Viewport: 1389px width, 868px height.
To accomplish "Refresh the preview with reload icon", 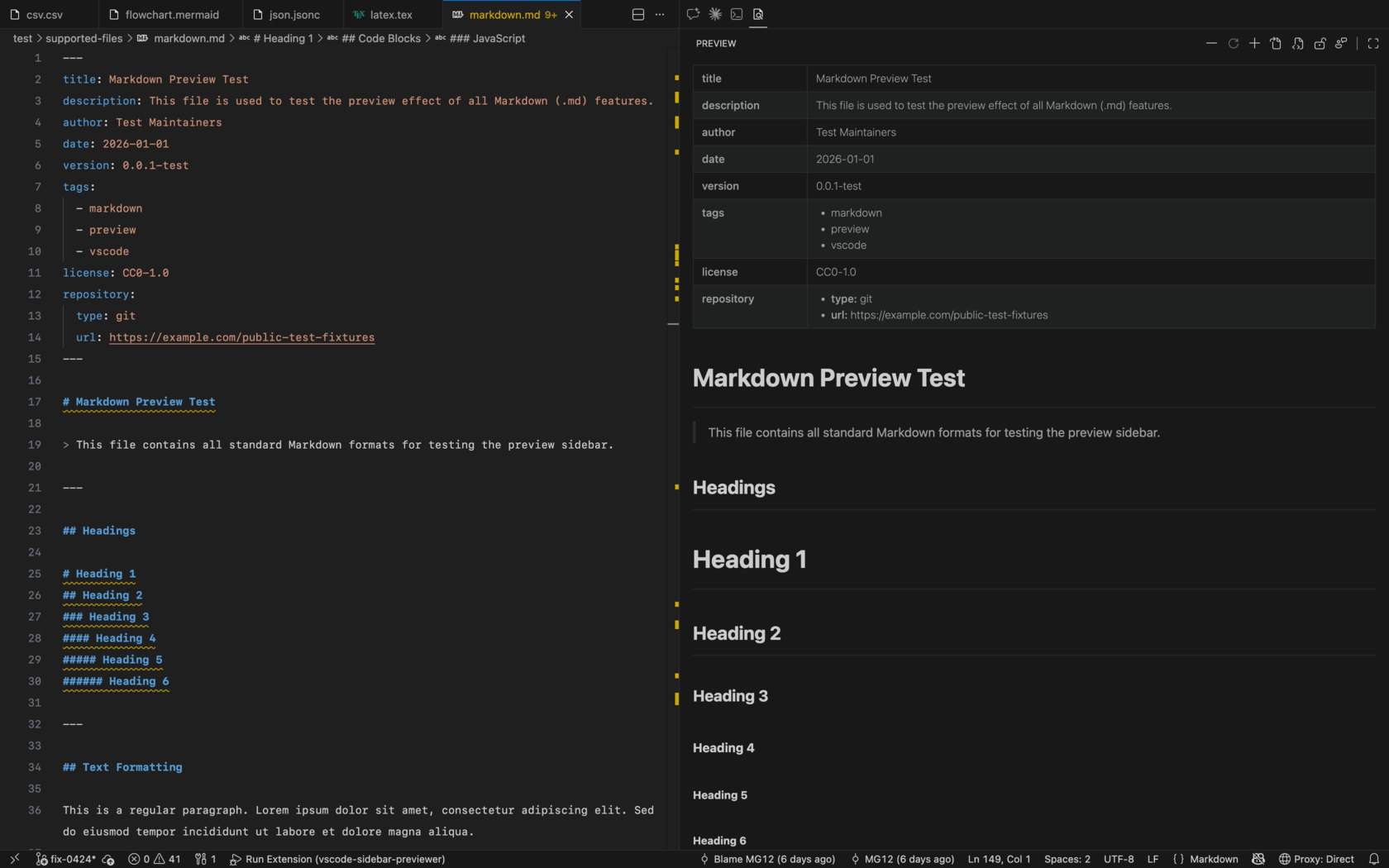I will [1233, 43].
